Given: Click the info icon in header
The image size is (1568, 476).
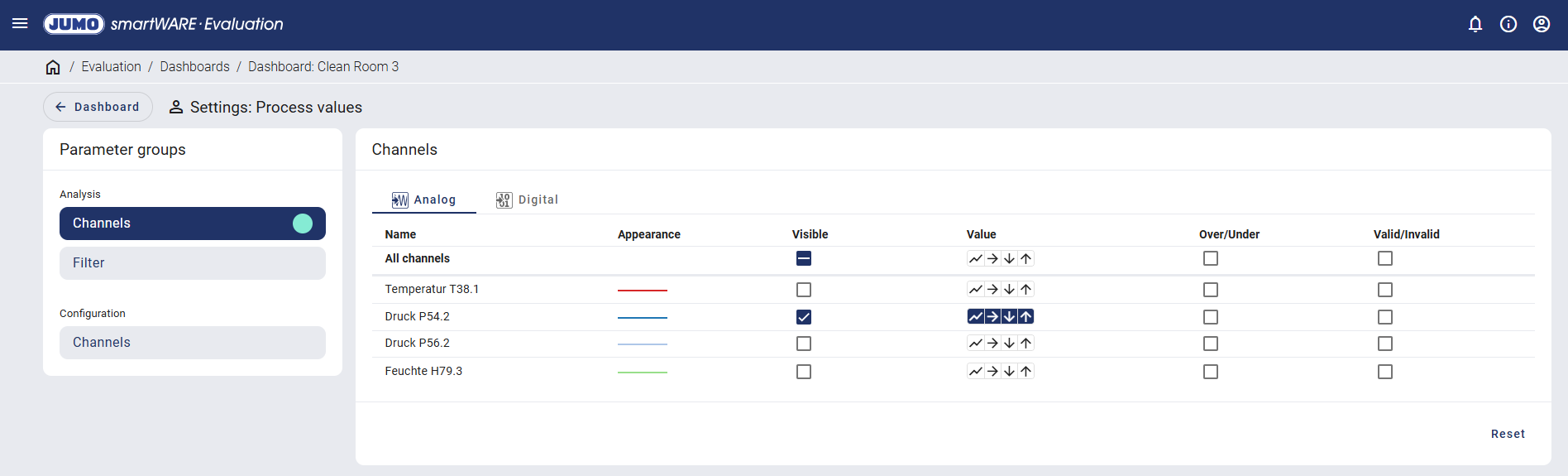Looking at the screenshot, I should (x=1508, y=24).
